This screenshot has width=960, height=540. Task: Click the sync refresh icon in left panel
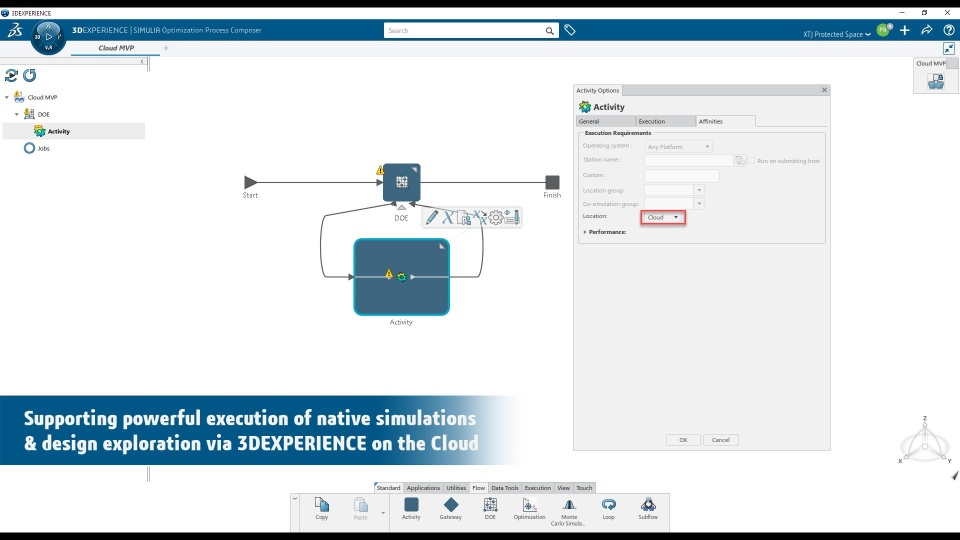[11, 75]
